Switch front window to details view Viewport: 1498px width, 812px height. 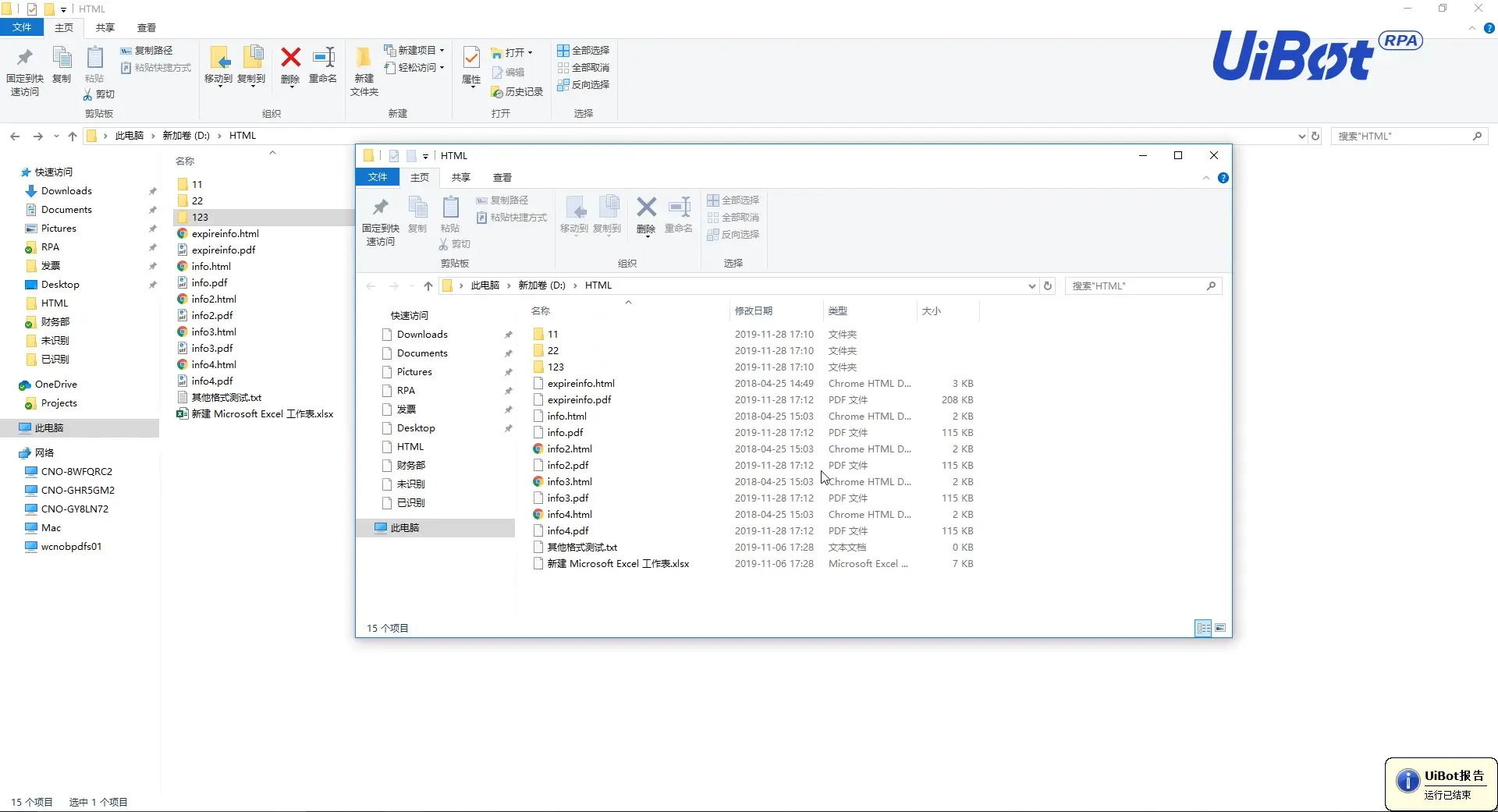pyautogui.click(x=1203, y=628)
